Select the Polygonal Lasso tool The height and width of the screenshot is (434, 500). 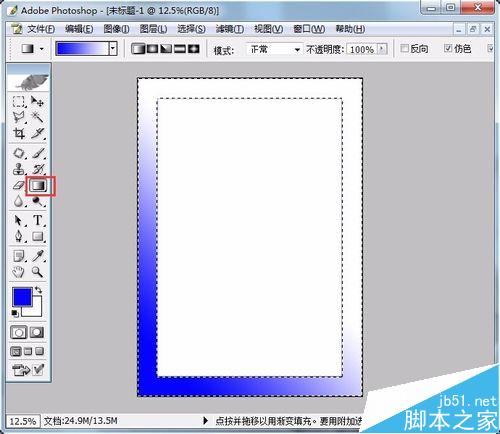[19, 117]
